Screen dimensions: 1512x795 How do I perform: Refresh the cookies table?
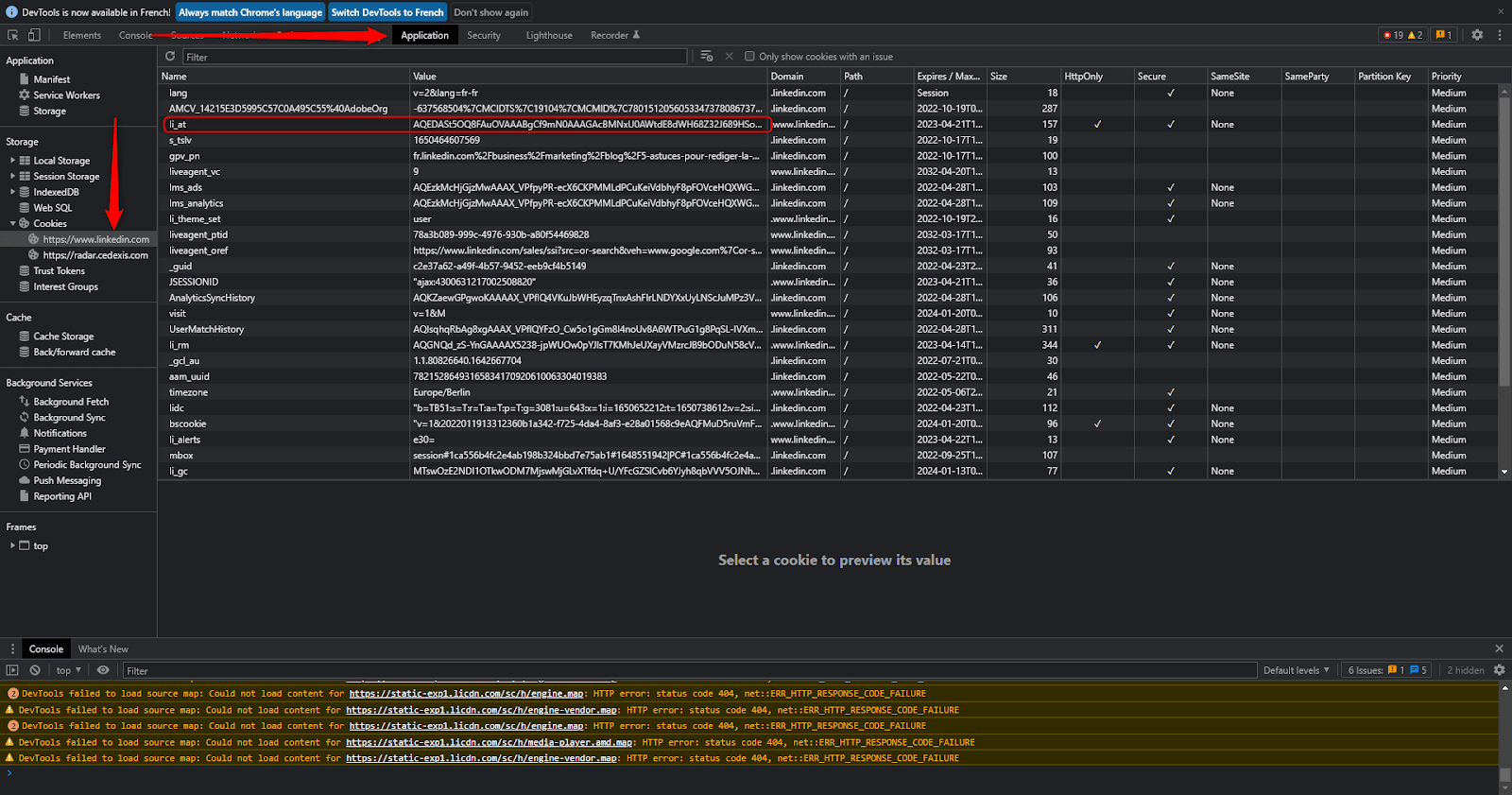[x=170, y=57]
